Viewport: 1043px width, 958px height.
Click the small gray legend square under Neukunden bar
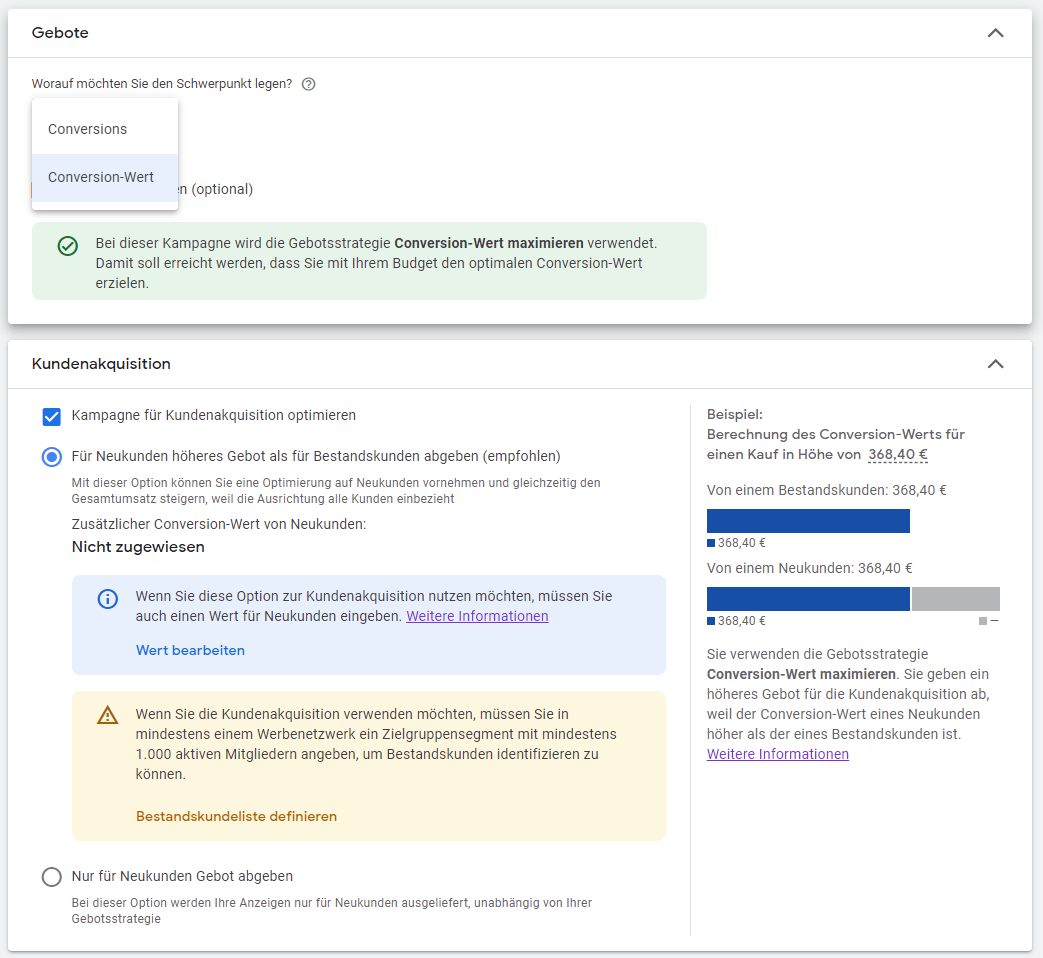pyautogui.click(x=983, y=621)
